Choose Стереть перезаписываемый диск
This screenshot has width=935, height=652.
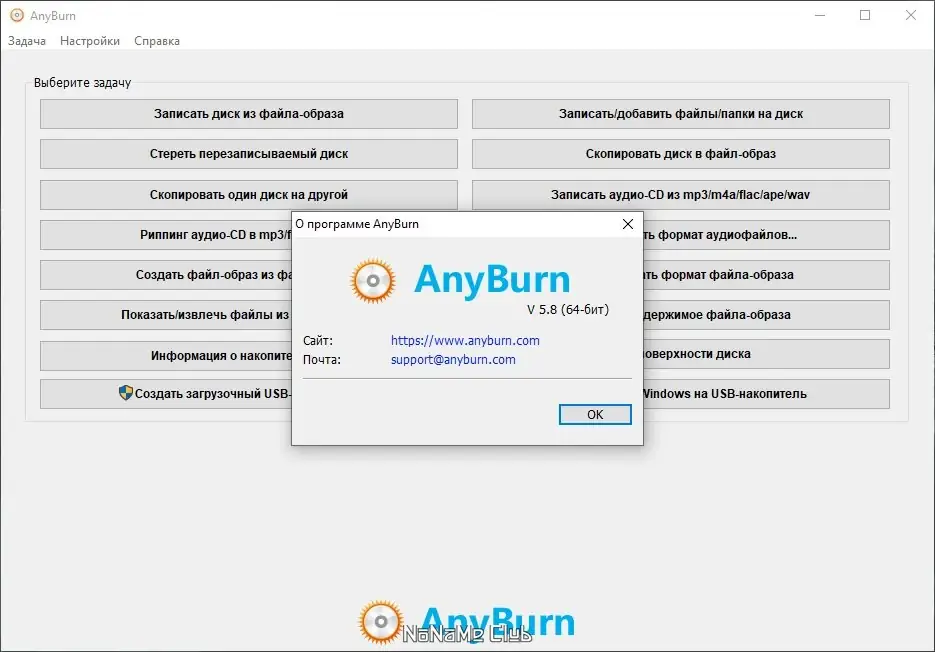click(249, 154)
